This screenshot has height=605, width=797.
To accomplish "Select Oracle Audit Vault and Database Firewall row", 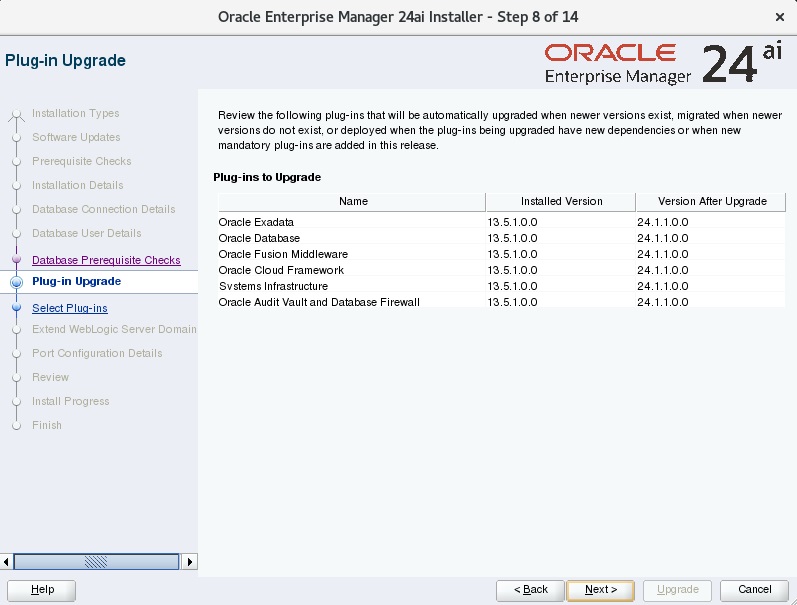I will point(502,302).
